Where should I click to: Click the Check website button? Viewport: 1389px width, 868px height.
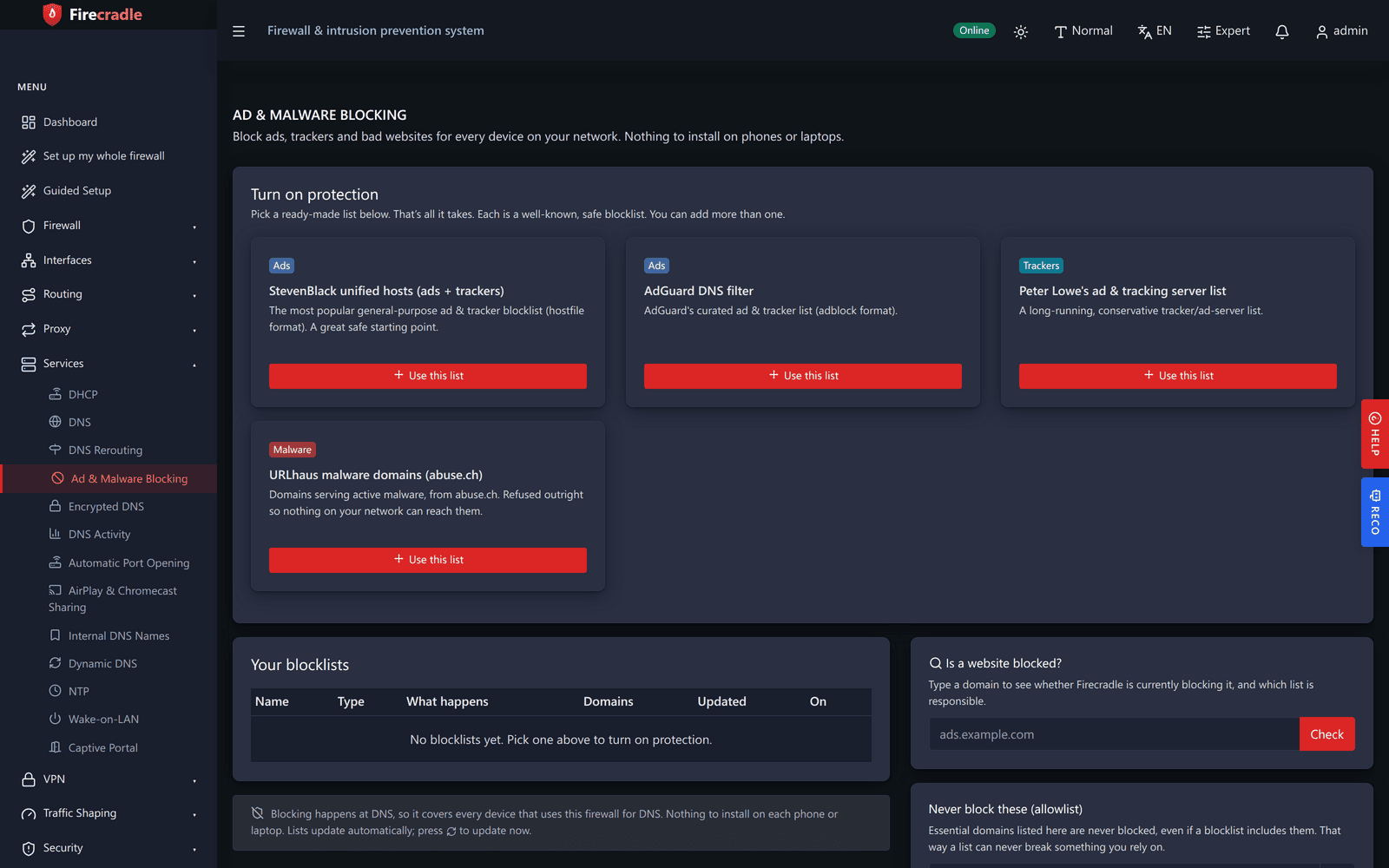[1326, 734]
